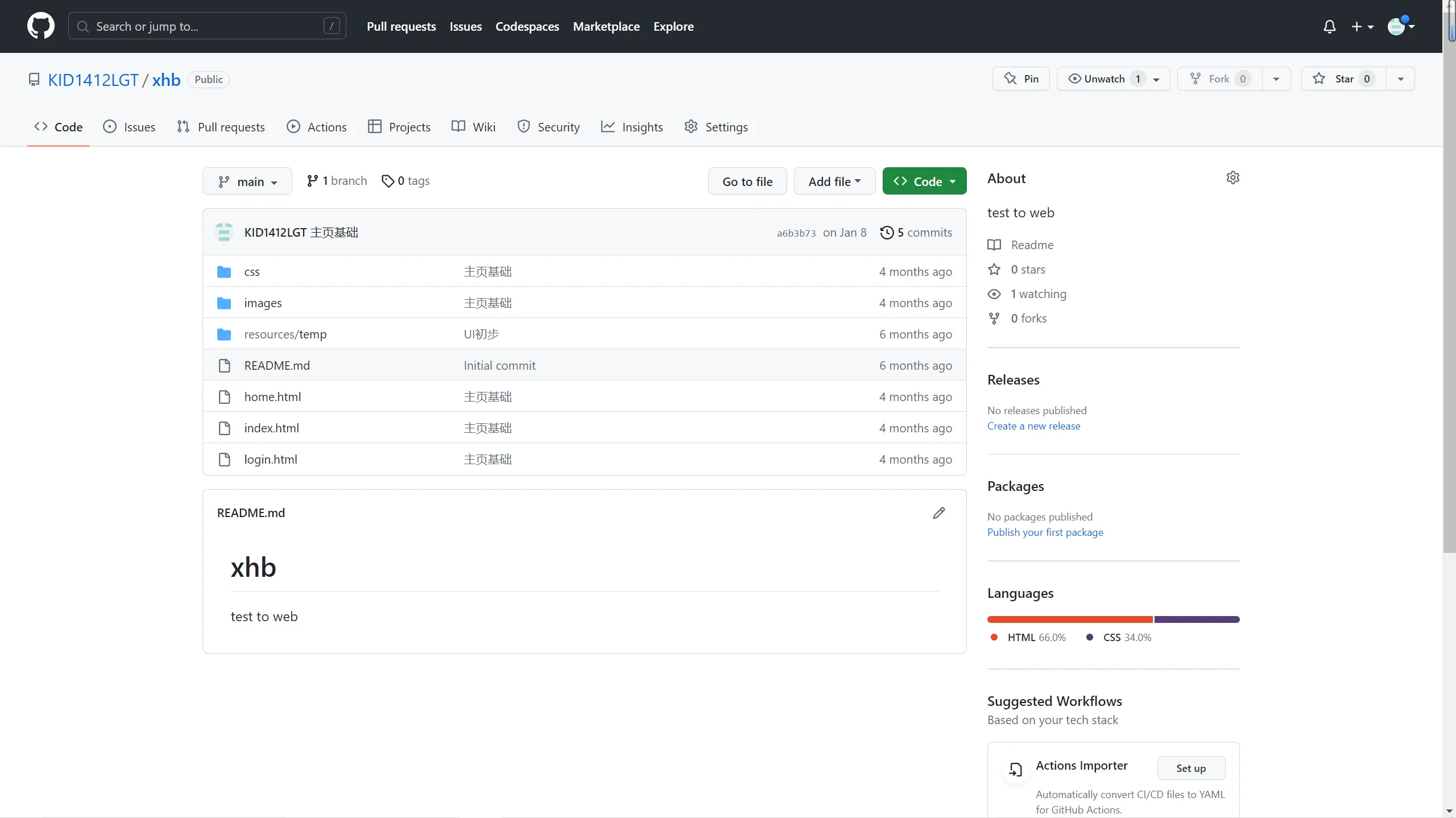The image size is (1456, 818).
Task: Click the eye icon beside 1 watching
Action: point(994,294)
